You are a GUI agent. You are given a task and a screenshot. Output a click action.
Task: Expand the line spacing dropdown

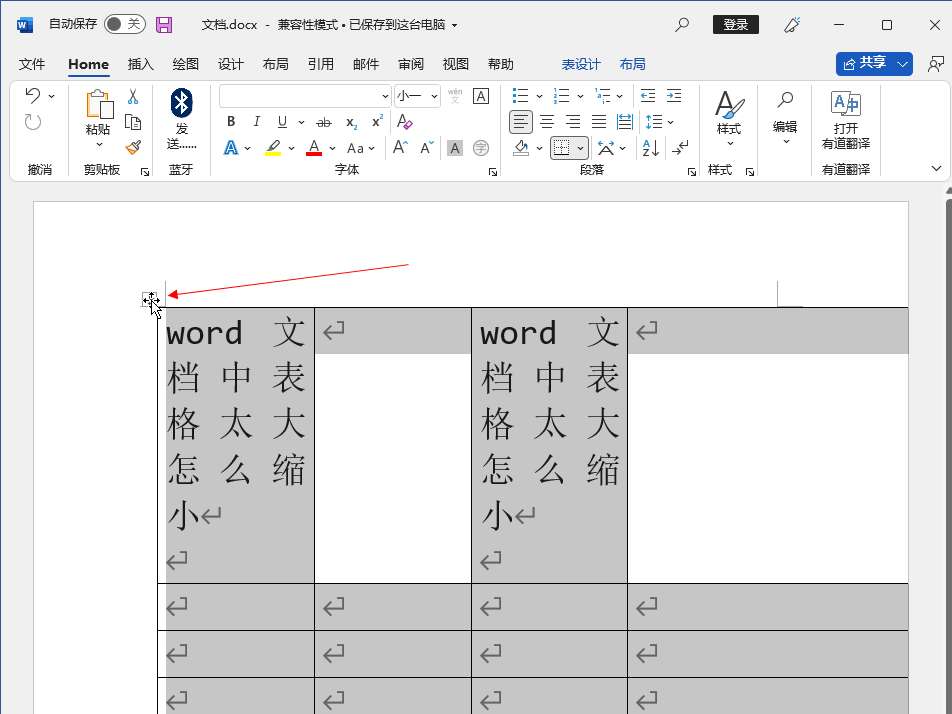[x=670, y=123]
